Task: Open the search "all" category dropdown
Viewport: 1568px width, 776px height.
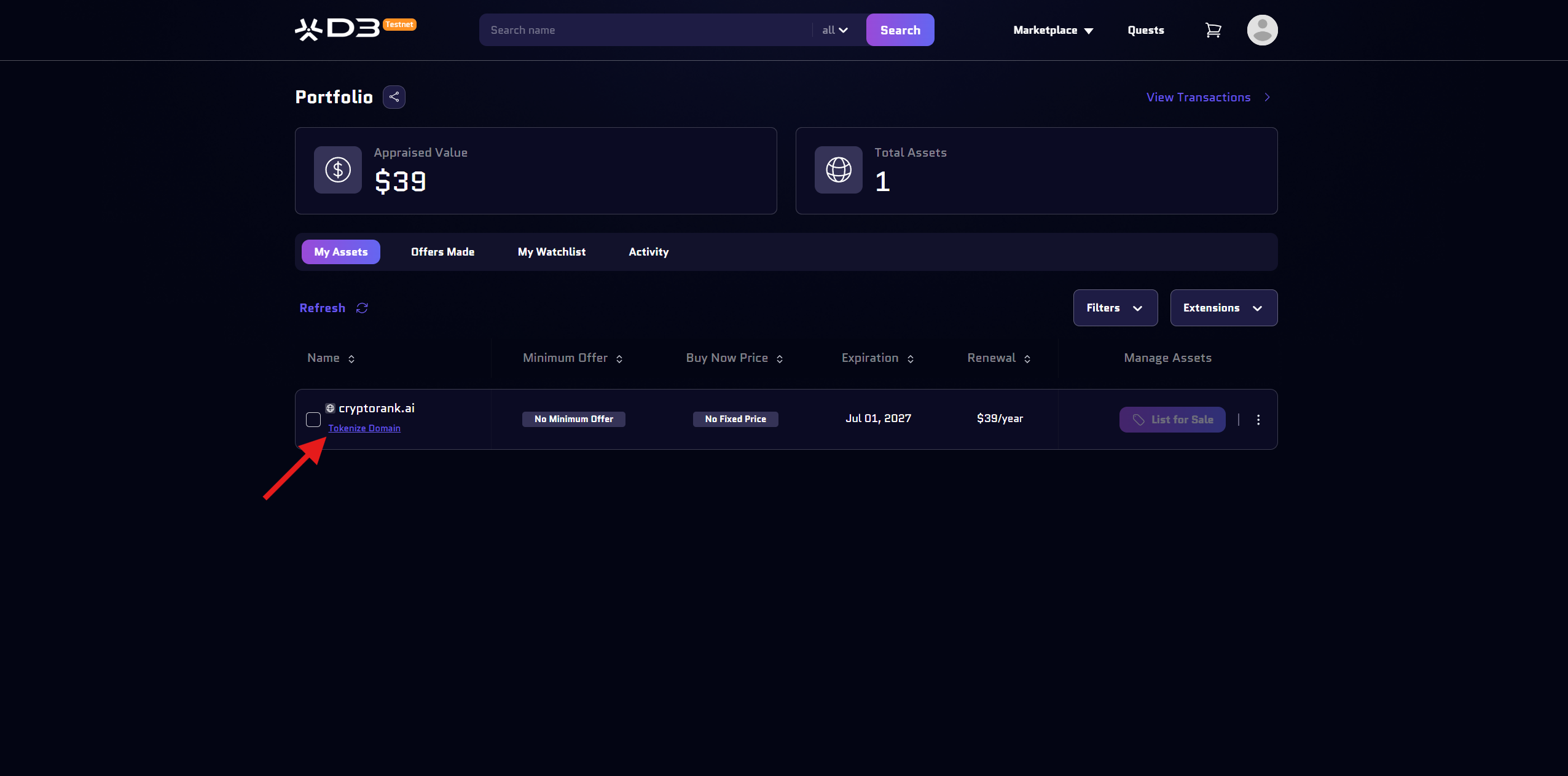Action: coord(835,30)
